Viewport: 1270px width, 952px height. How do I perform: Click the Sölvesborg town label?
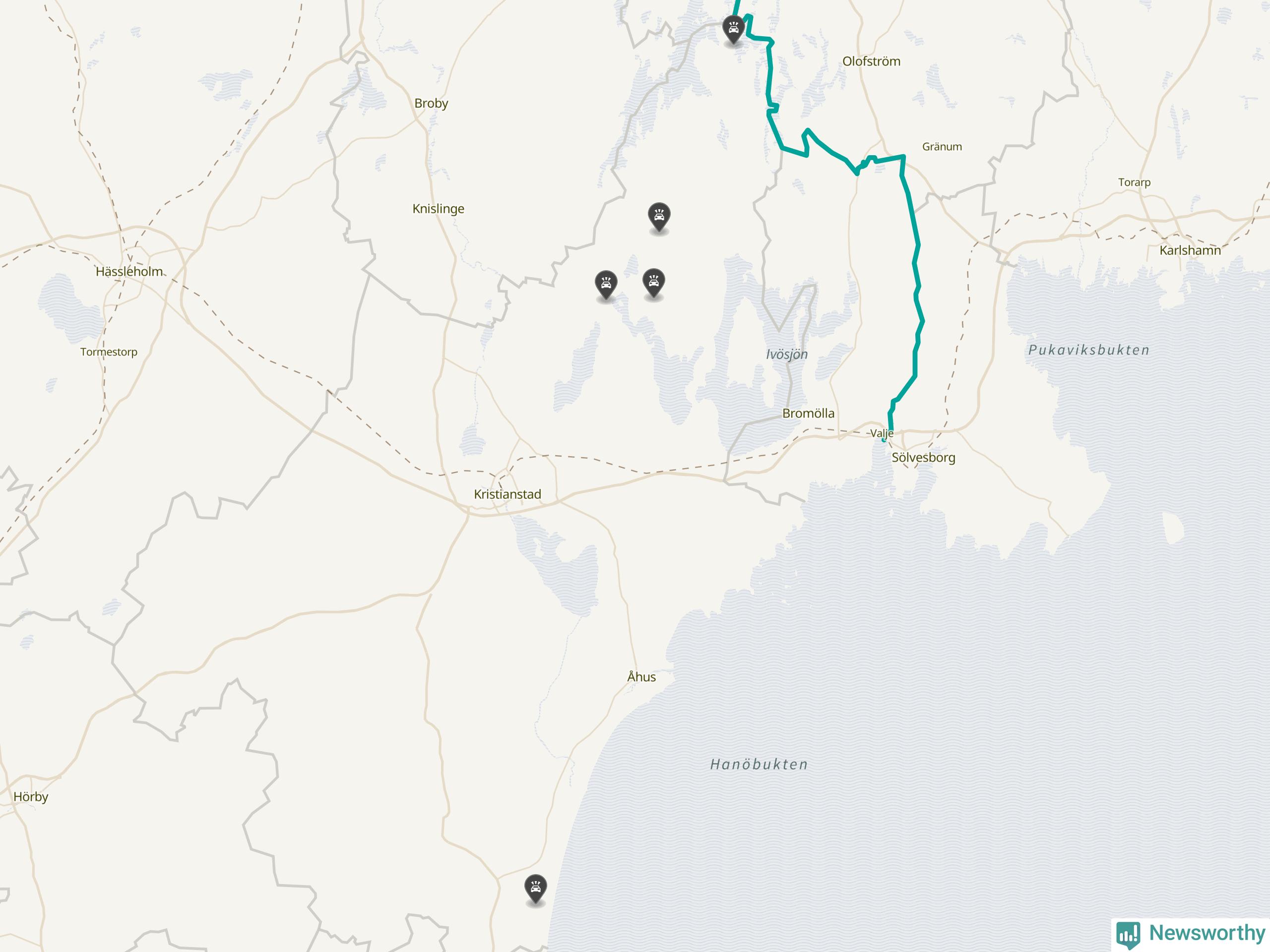(923, 457)
